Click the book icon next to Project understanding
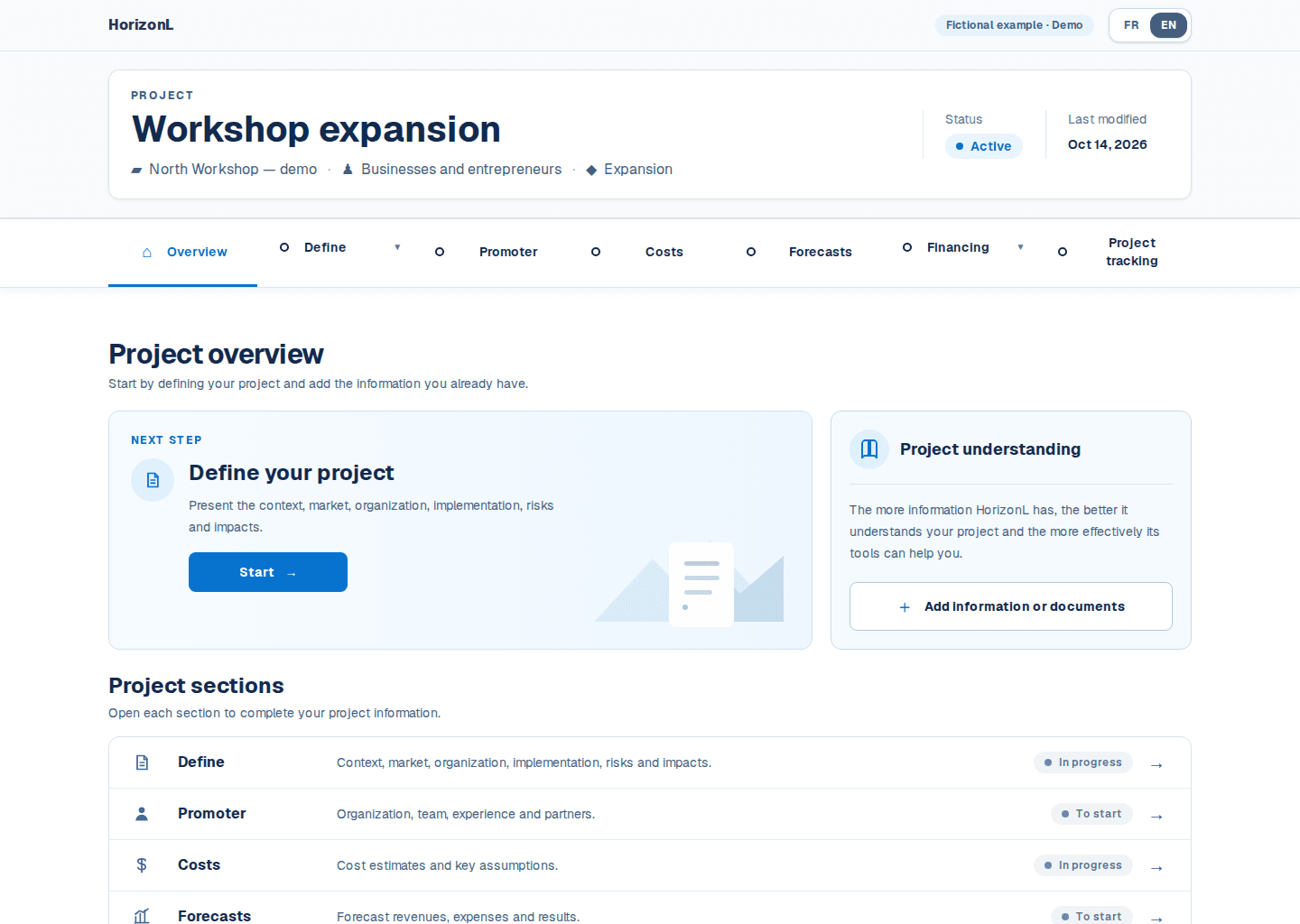The image size is (1300, 924). click(x=869, y=449)
